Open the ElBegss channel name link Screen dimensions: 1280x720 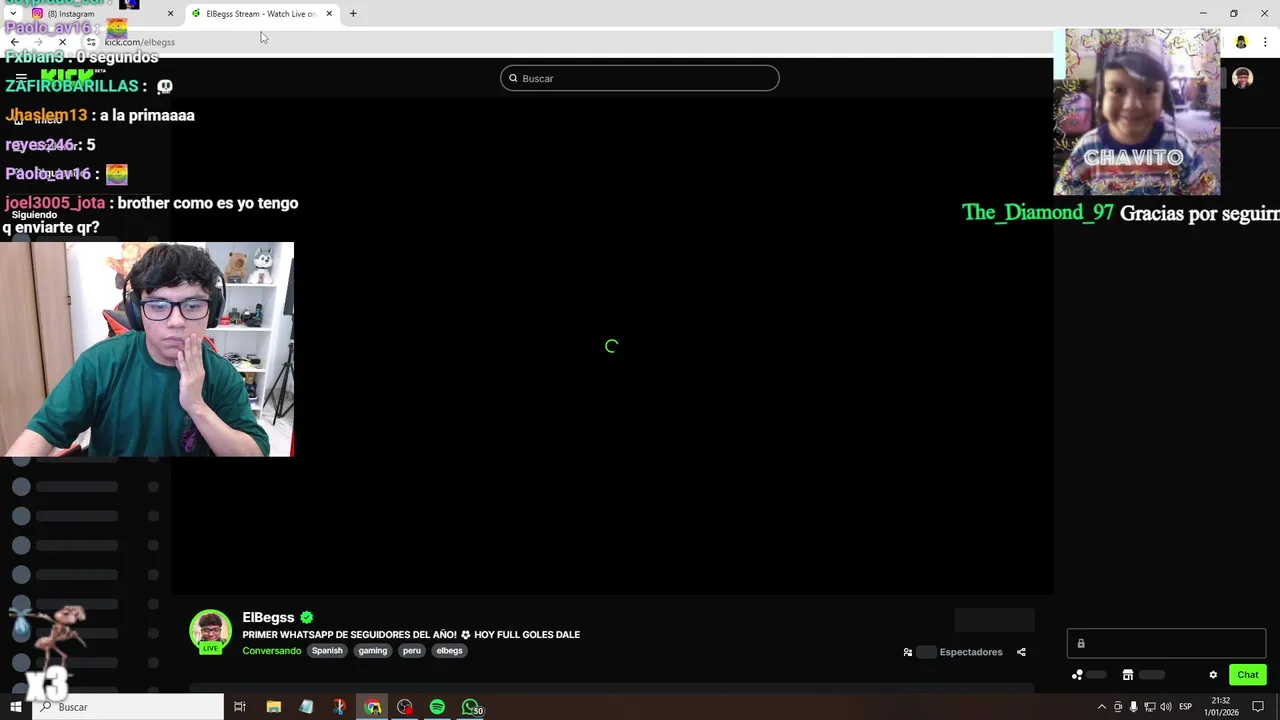coord(268,617)
